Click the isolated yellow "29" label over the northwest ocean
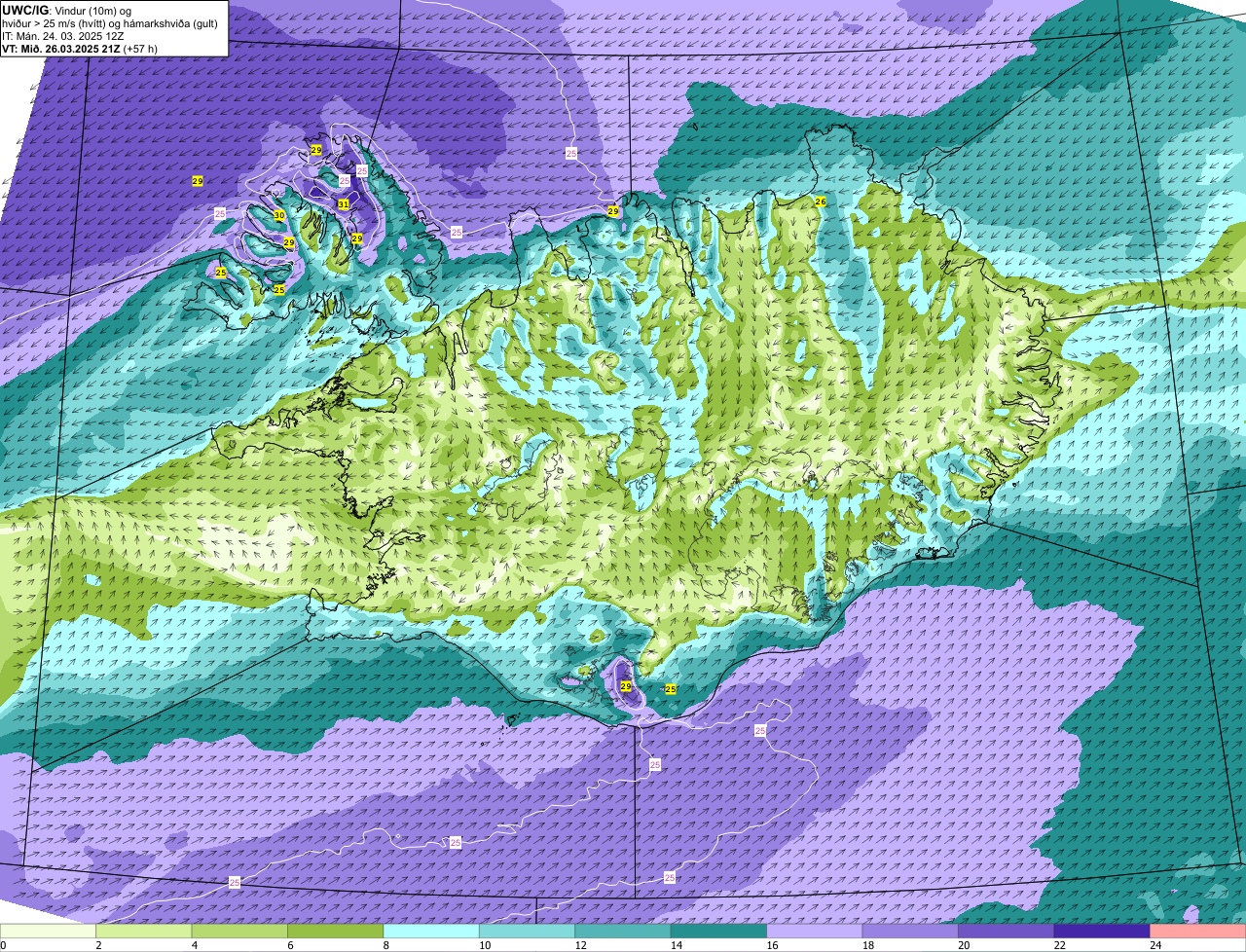The height and width of the screenshot is (952, 1246). [198, 182]
